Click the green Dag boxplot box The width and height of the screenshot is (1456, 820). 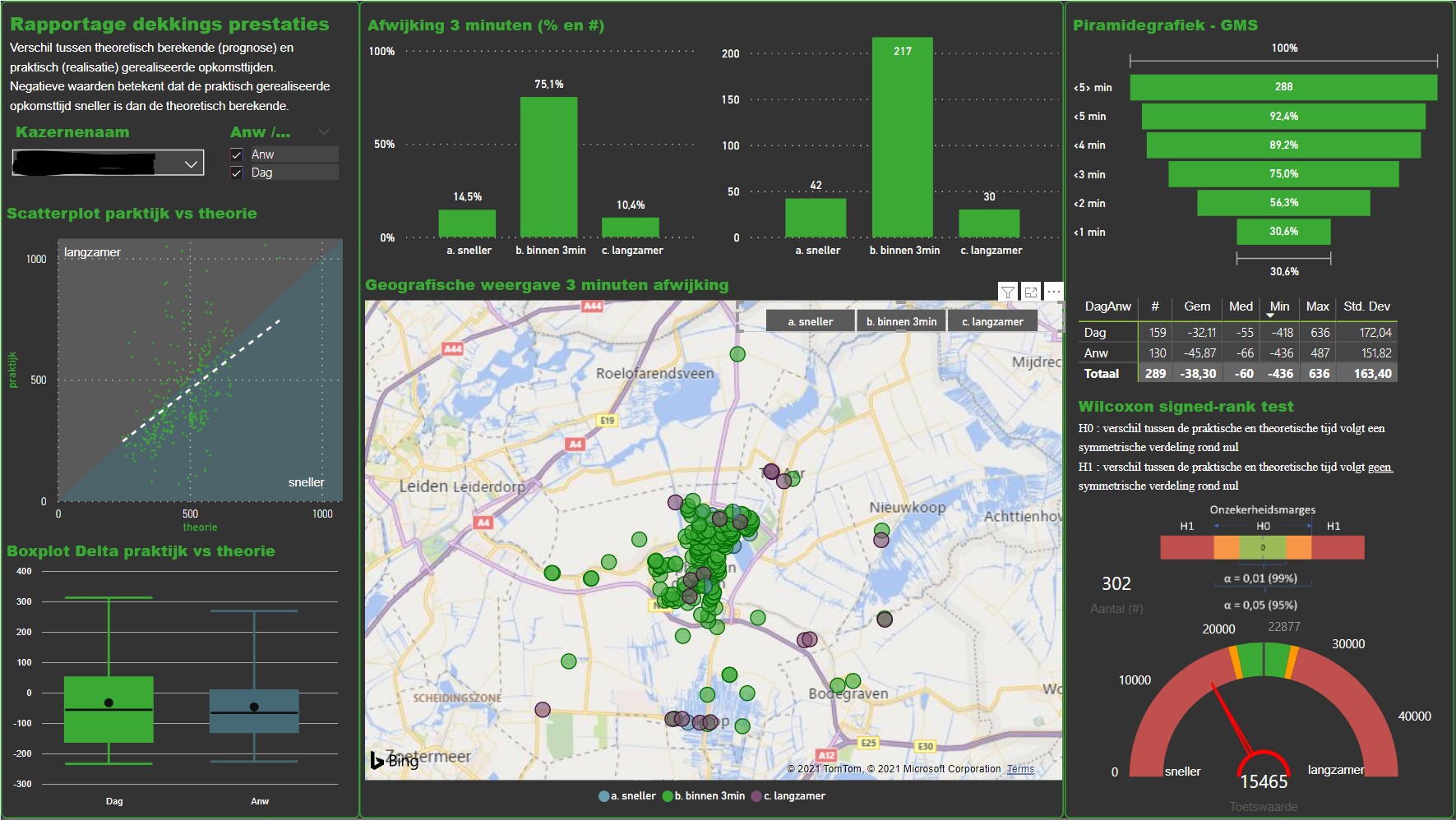pyautogui.click(x=109, y=709)
